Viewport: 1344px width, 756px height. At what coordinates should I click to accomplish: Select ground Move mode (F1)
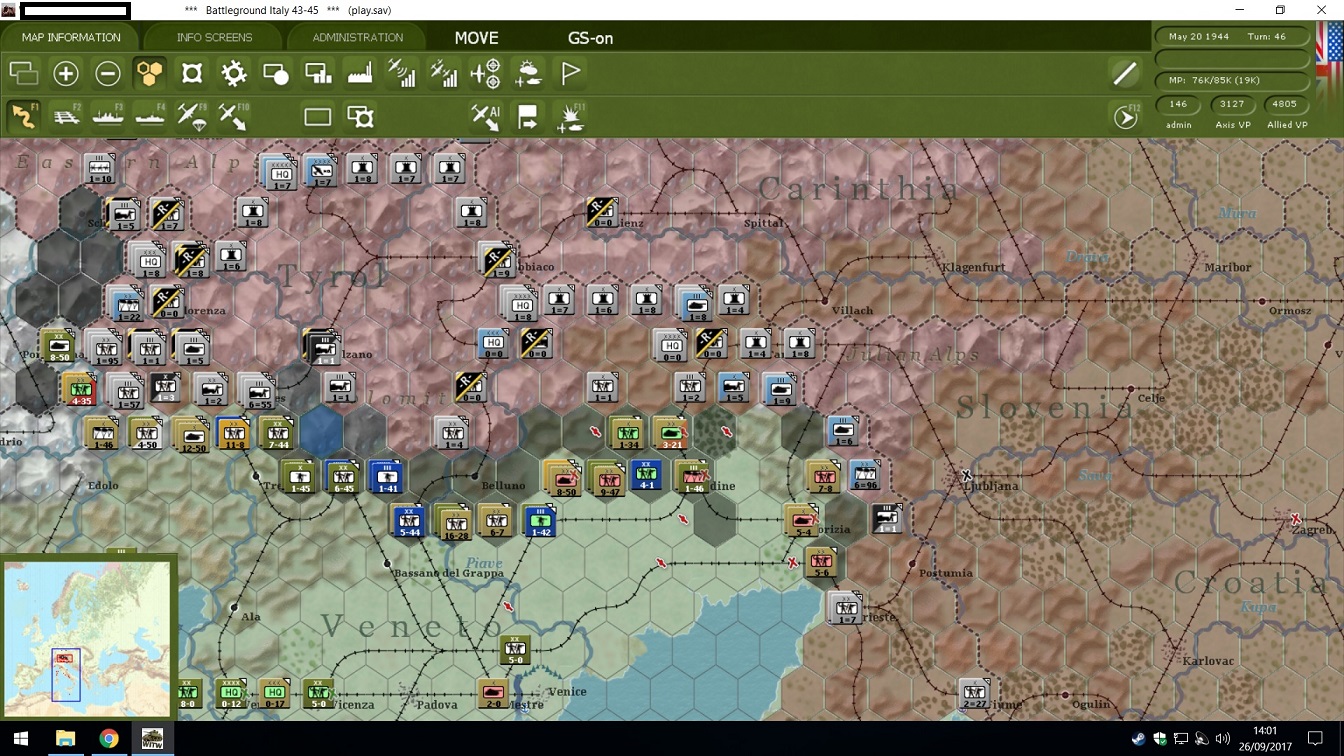coord(24,116)
